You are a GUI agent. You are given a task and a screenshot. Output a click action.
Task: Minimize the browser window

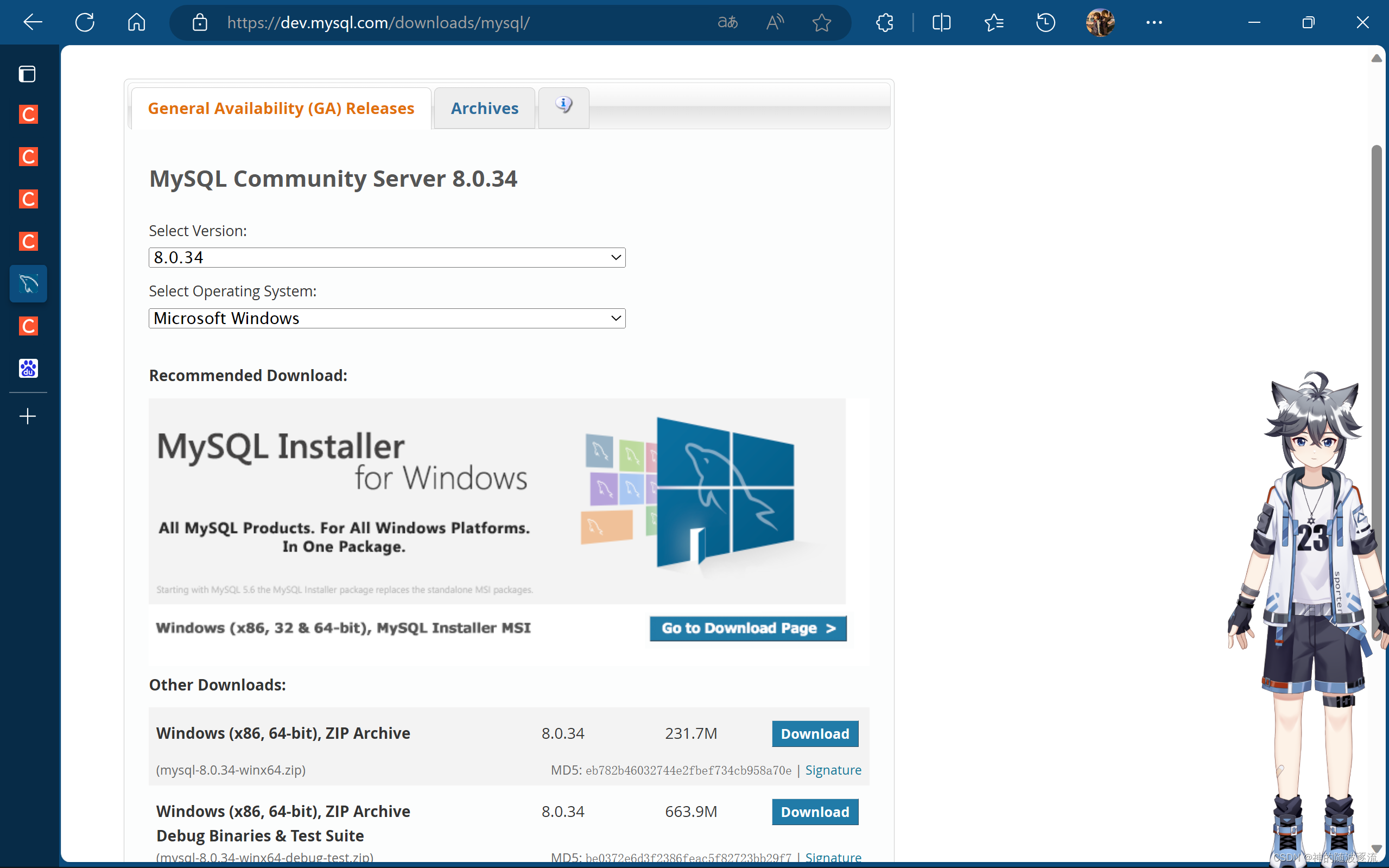click(1254, 22)
